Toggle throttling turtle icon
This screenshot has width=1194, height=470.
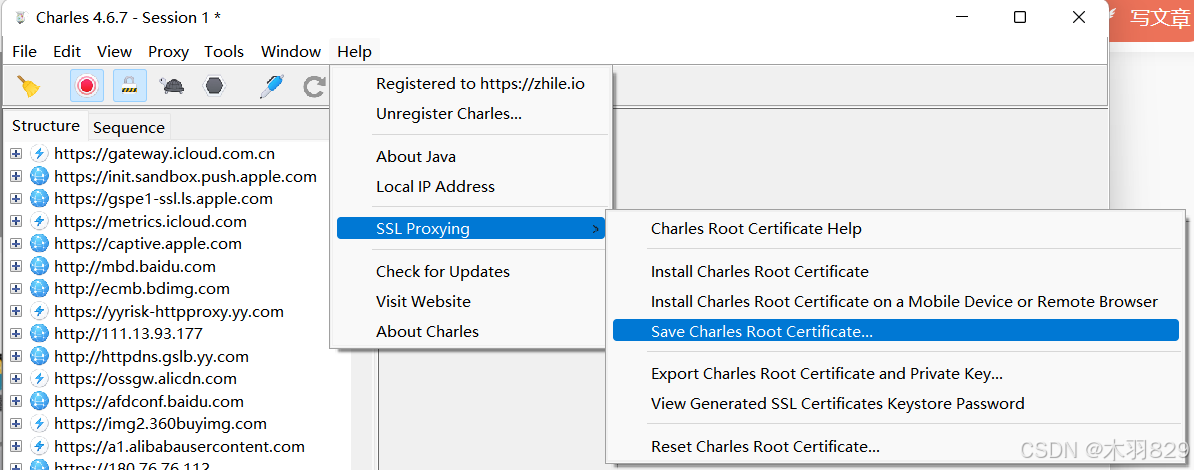click(172, 85)
